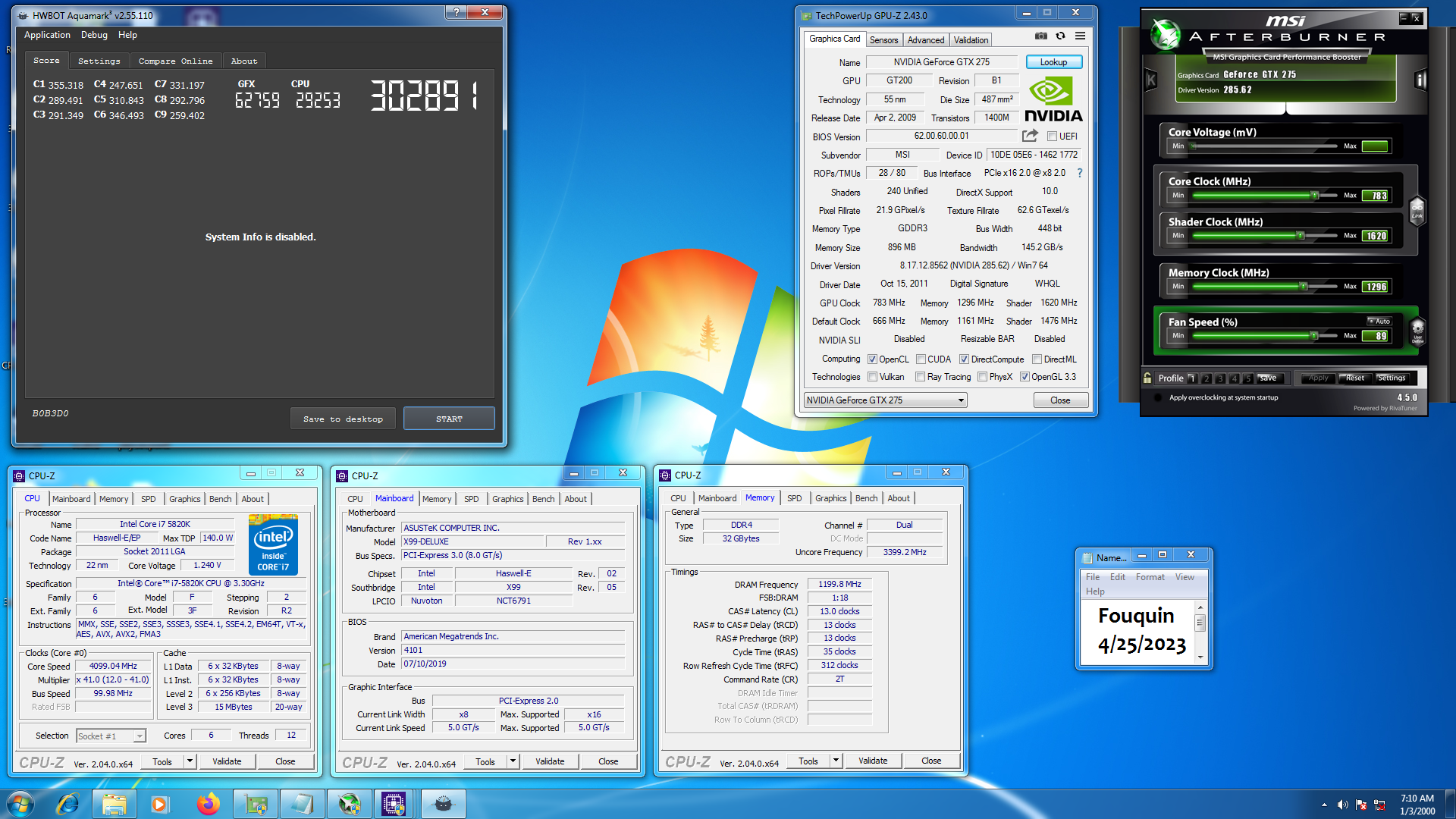Click Validate in CPU-Z Mainboard window
Viewport: 1456px width, 819px height.
click(x=550, y=761)
